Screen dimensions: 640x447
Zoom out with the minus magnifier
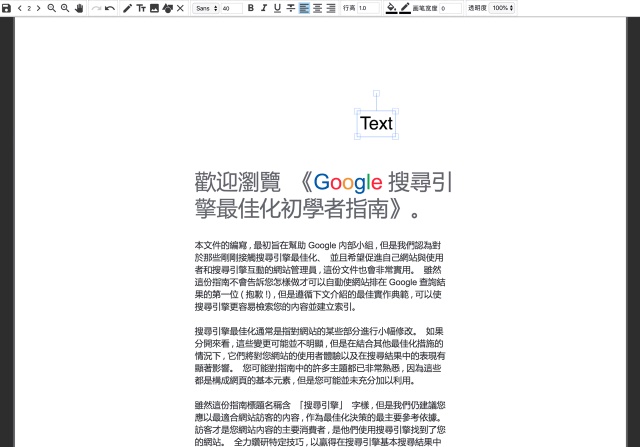coord(51,8)
